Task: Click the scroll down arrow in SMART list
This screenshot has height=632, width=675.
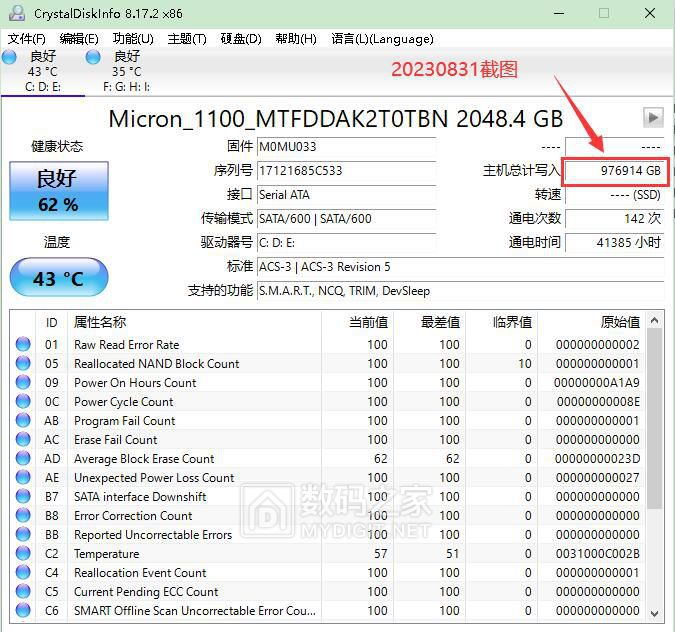Action: tap(654, 613)
